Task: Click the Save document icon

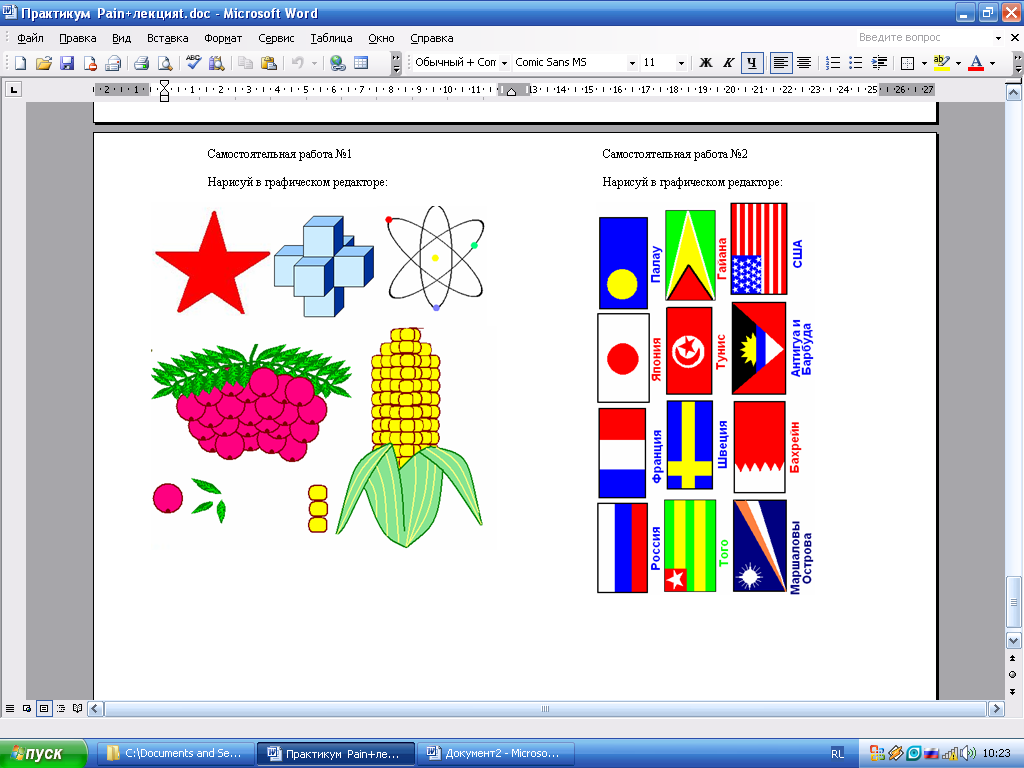Action: point(67,63)
